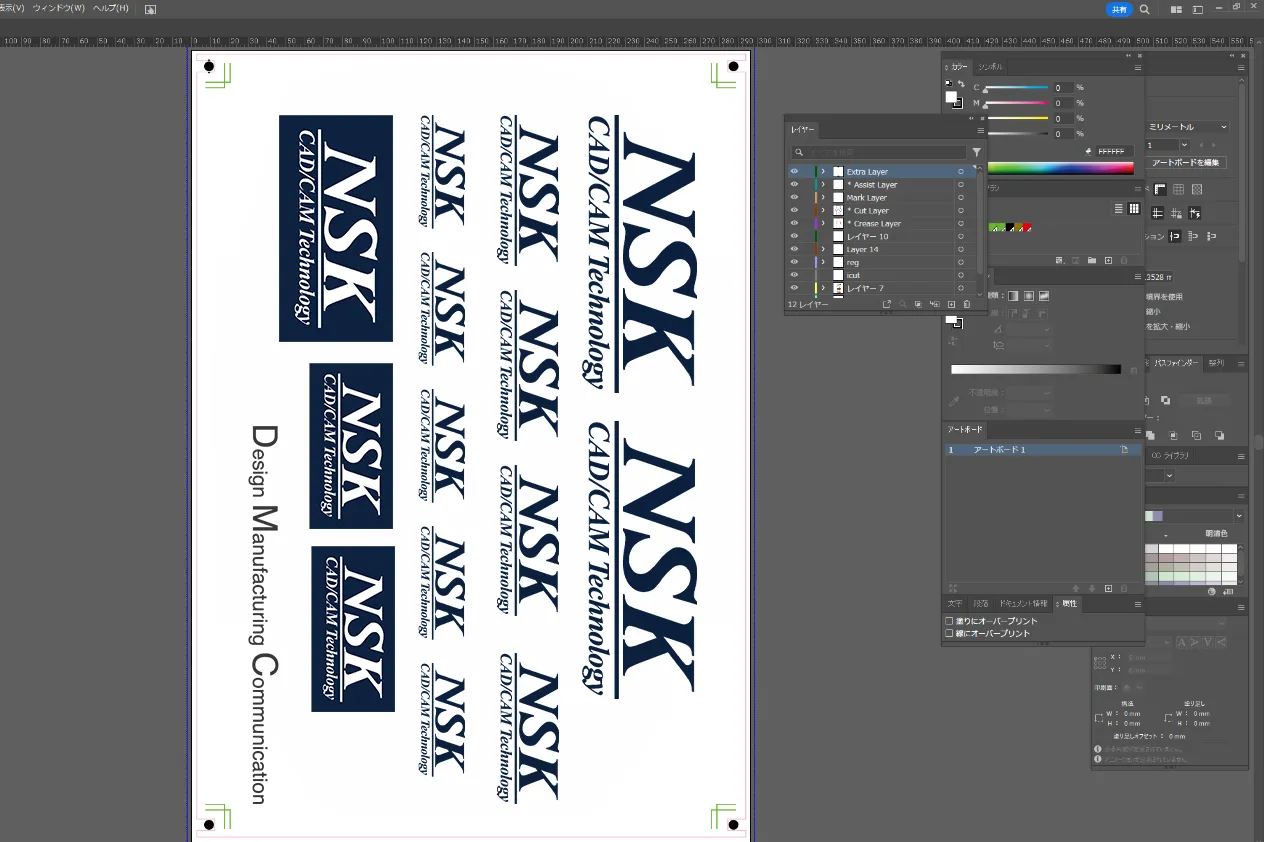
Task: Make clipping mask icon in Layers panel
Action: 918,304
